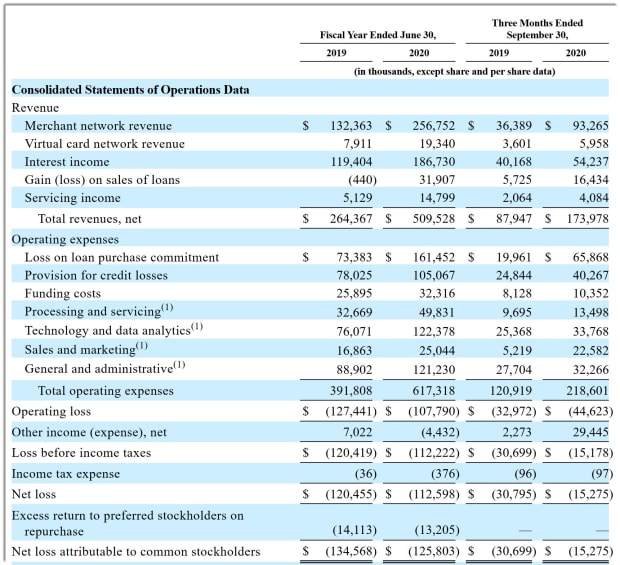Select the value 93,265 in merchant network row
Image resolution: width=620 pixels, height=565 pixels.
coord(591,126)
